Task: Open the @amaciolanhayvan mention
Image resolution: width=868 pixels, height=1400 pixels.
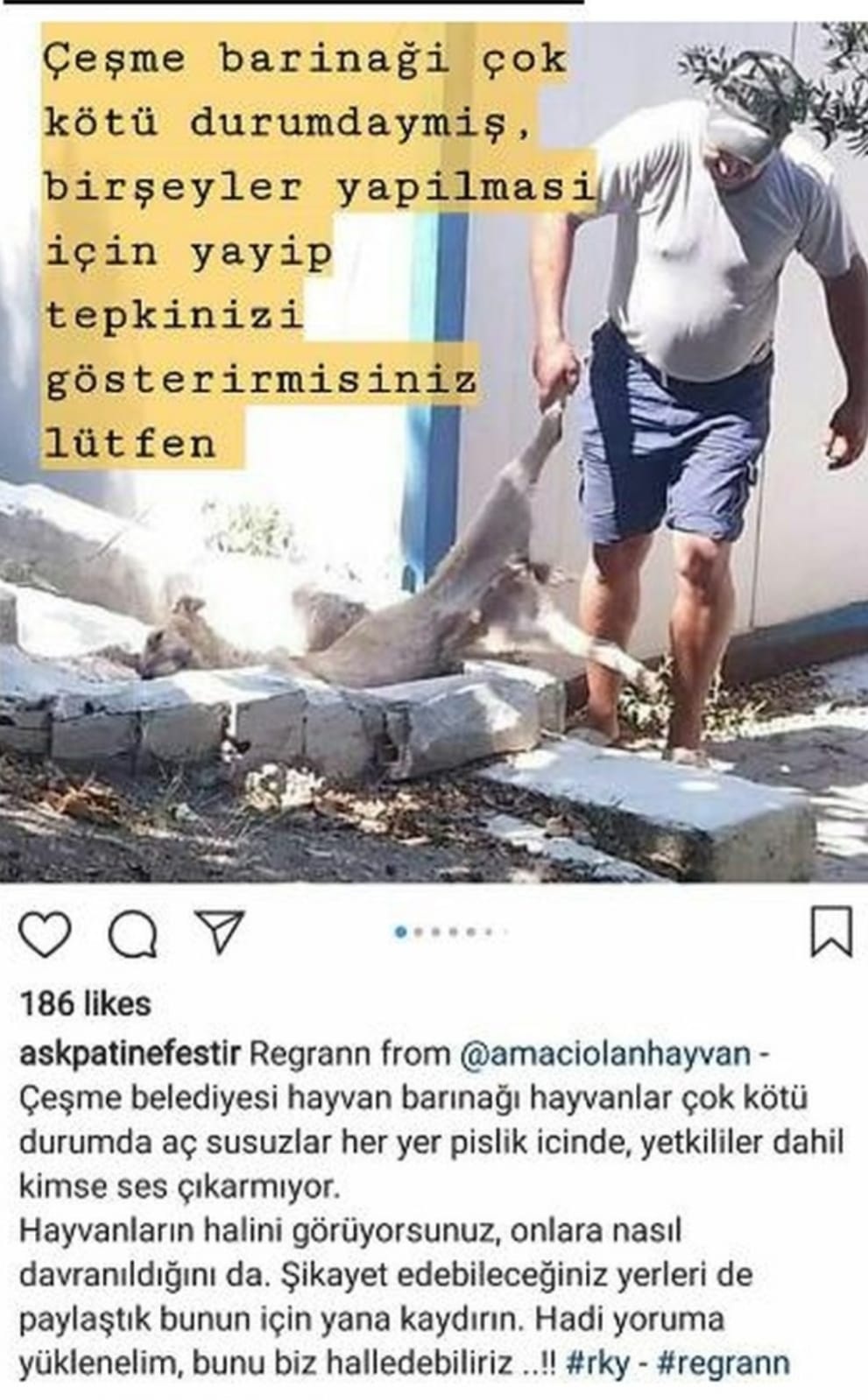Action: [x=605, y=1052]
